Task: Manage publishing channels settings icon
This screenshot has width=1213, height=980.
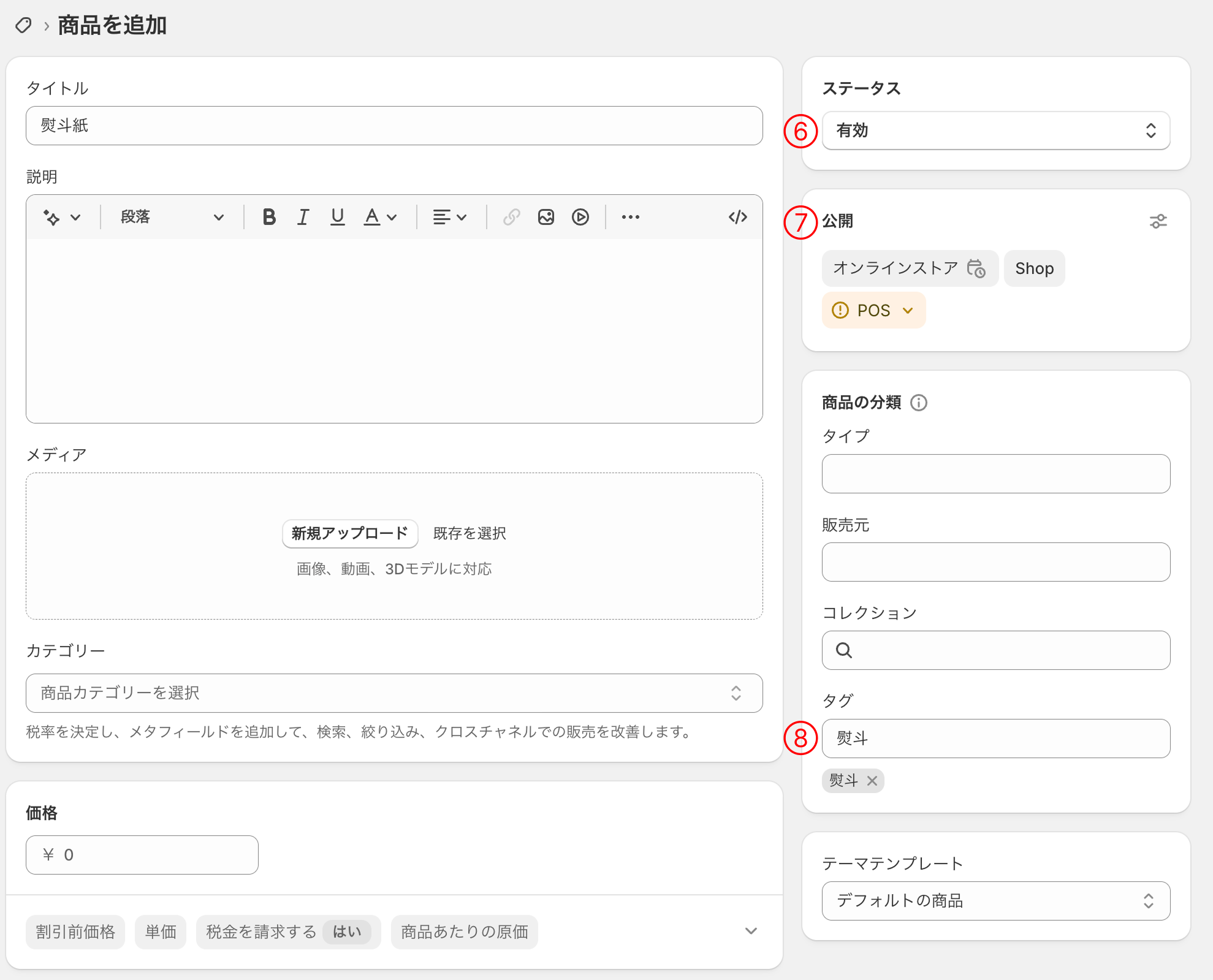Action: (x=1158, y=221)
